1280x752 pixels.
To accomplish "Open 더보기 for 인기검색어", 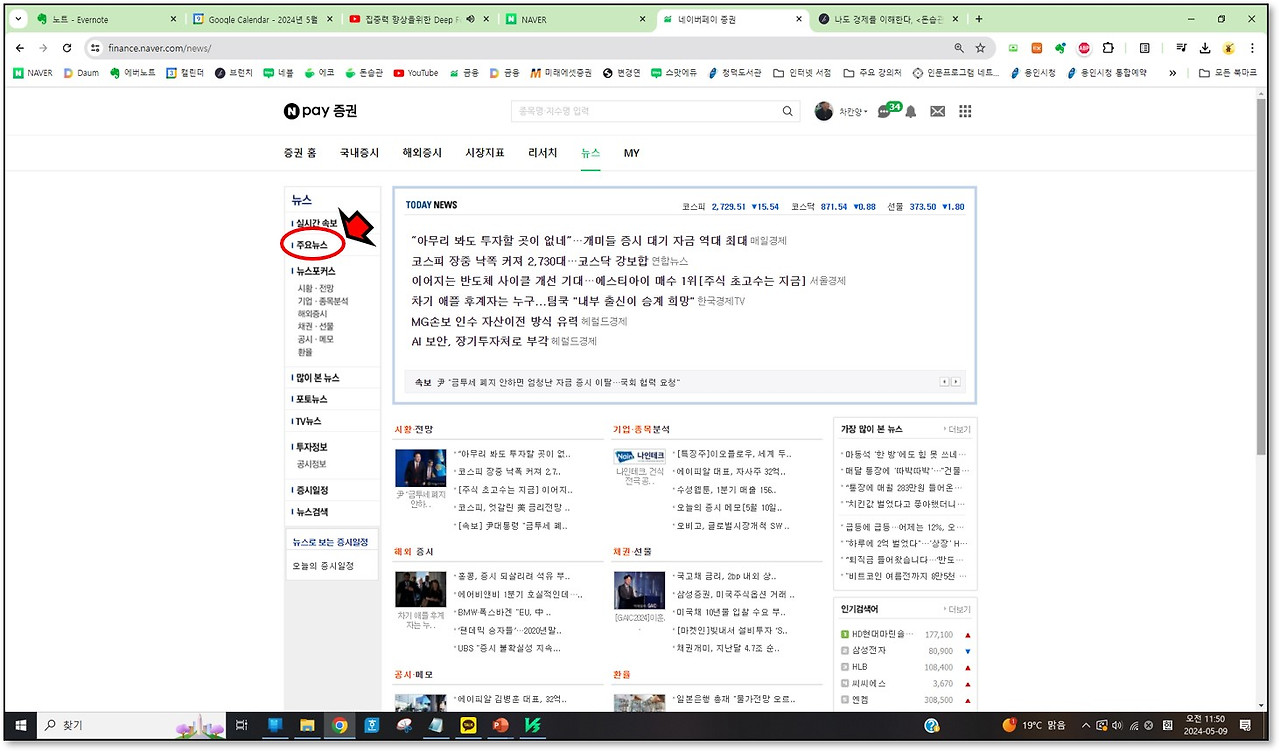I will coord(958,609).
